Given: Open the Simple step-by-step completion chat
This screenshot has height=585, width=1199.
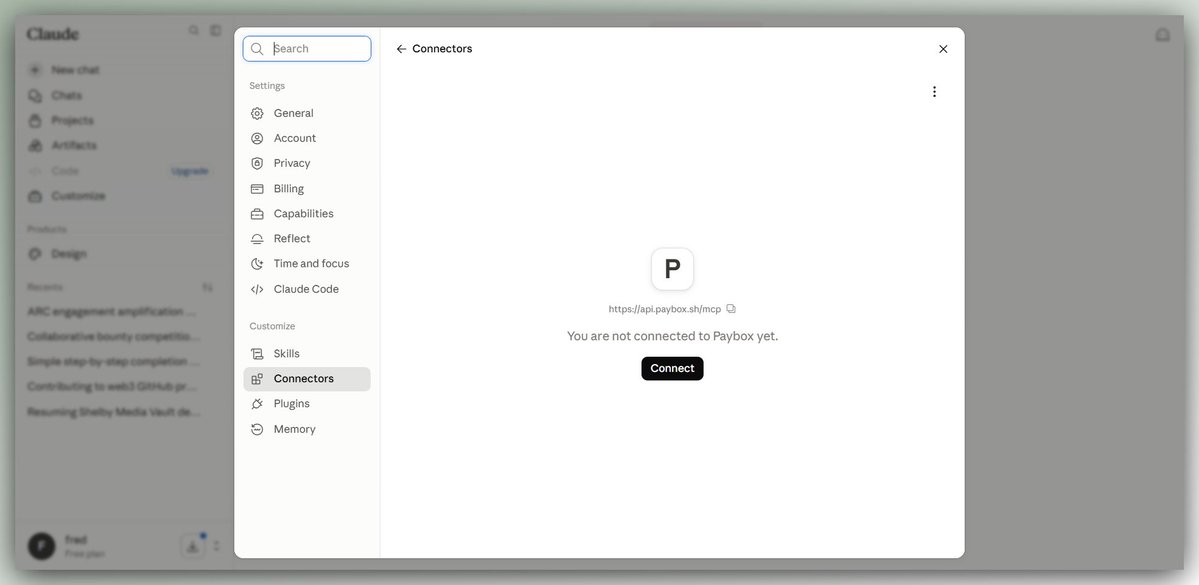Looking at the screenshot, I should pyautogui.click(x=113, y=362).
